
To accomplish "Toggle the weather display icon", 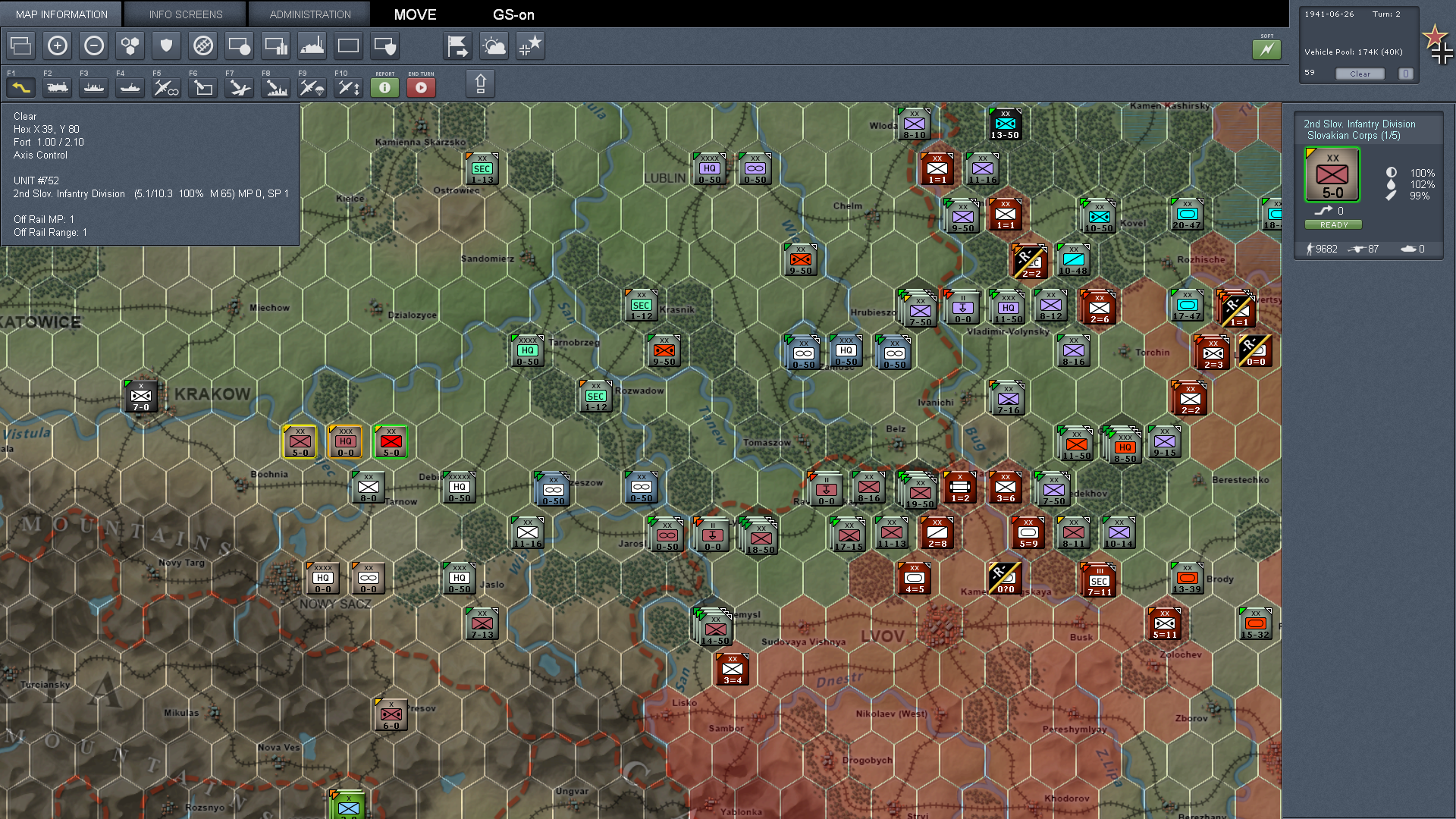I will (x=494, y=46).
